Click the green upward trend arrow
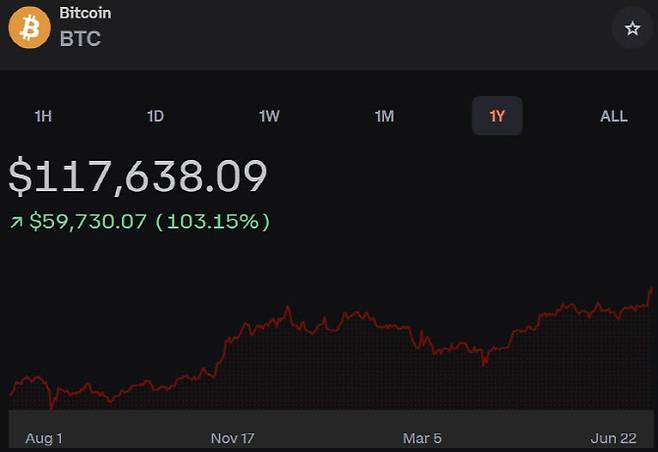The width and height of the screenshot is (658, 452). pos(16,222)
